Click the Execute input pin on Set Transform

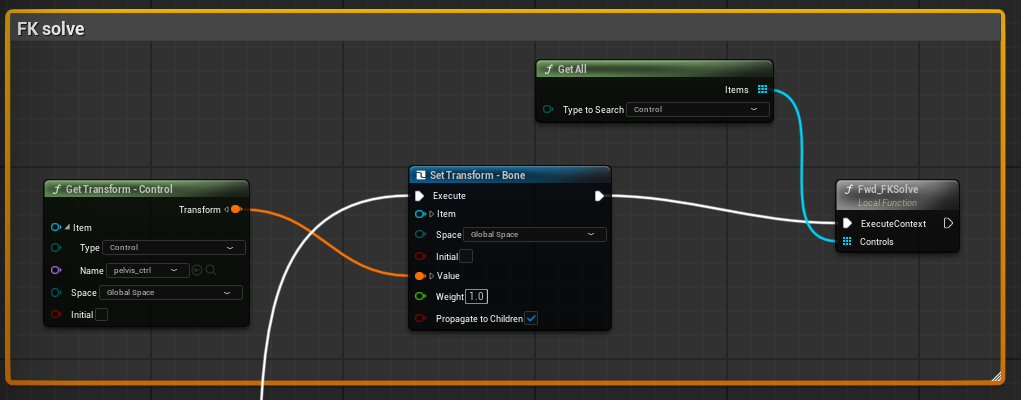[x=420, y=195]
